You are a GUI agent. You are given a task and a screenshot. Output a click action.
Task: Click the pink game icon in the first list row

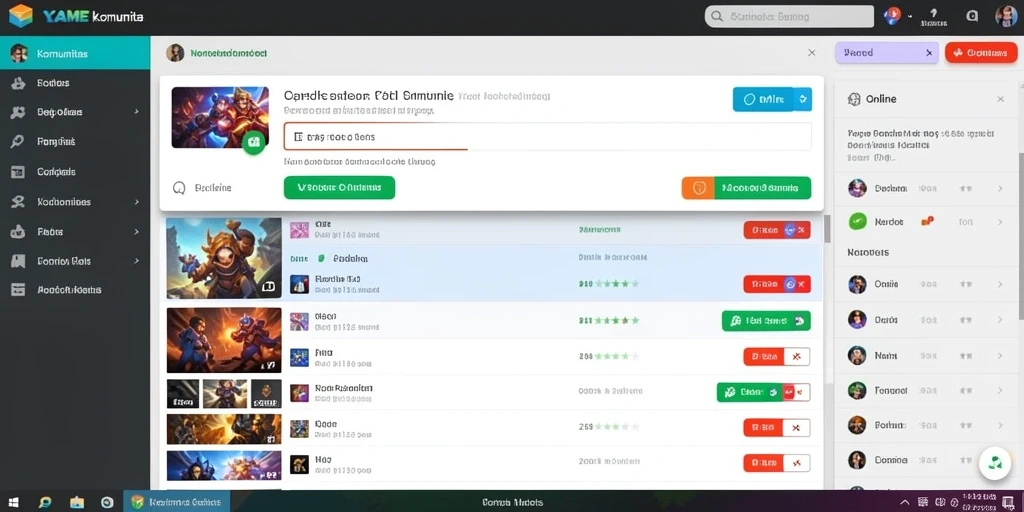299,229
